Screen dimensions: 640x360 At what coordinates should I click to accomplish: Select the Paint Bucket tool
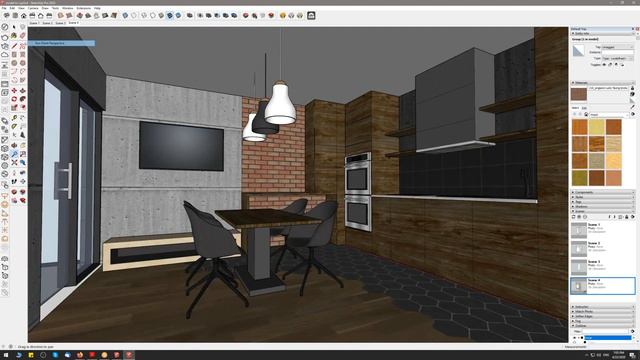click(x=14, y=36)
